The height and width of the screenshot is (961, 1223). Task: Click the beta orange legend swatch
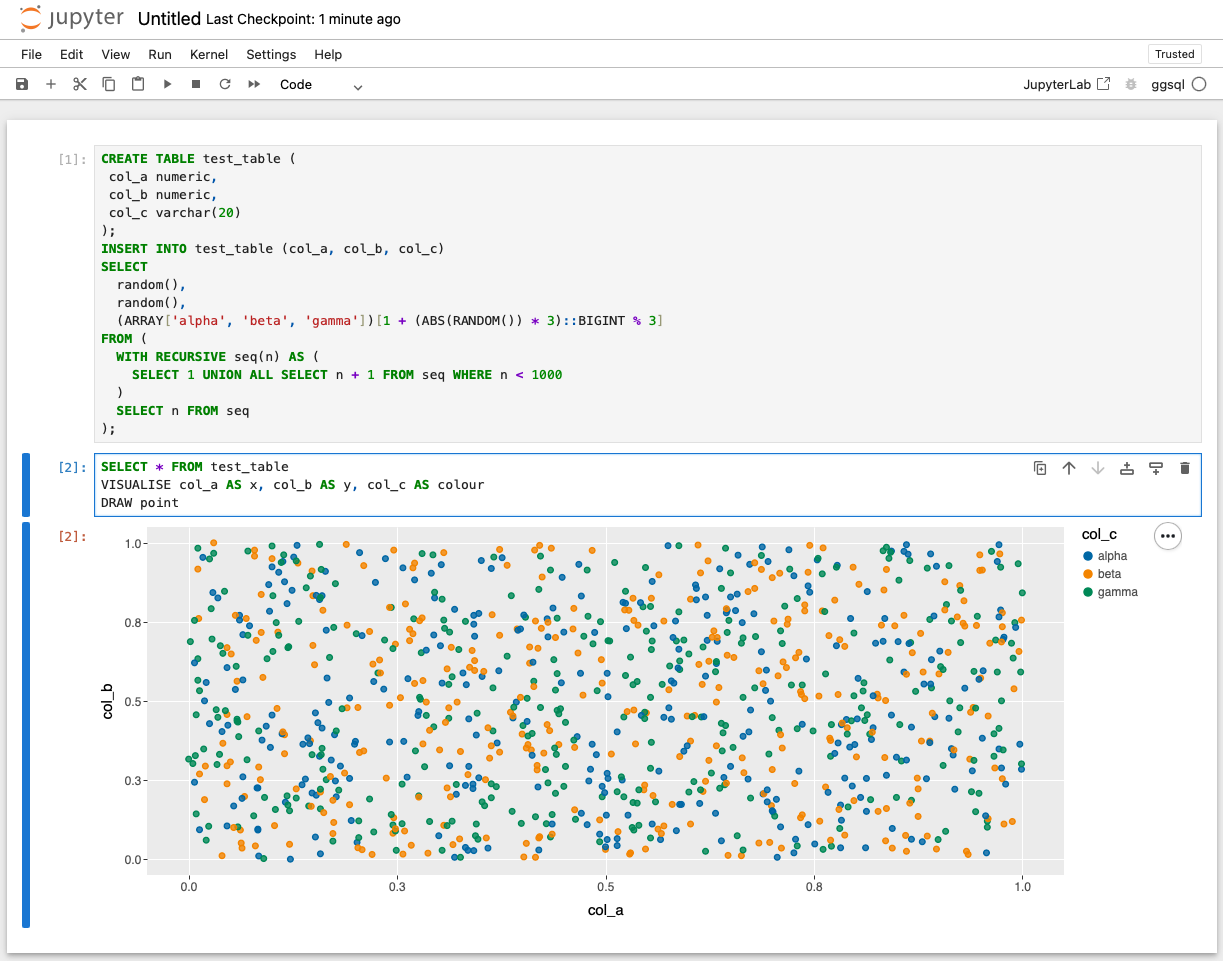tap(1088, 574)
